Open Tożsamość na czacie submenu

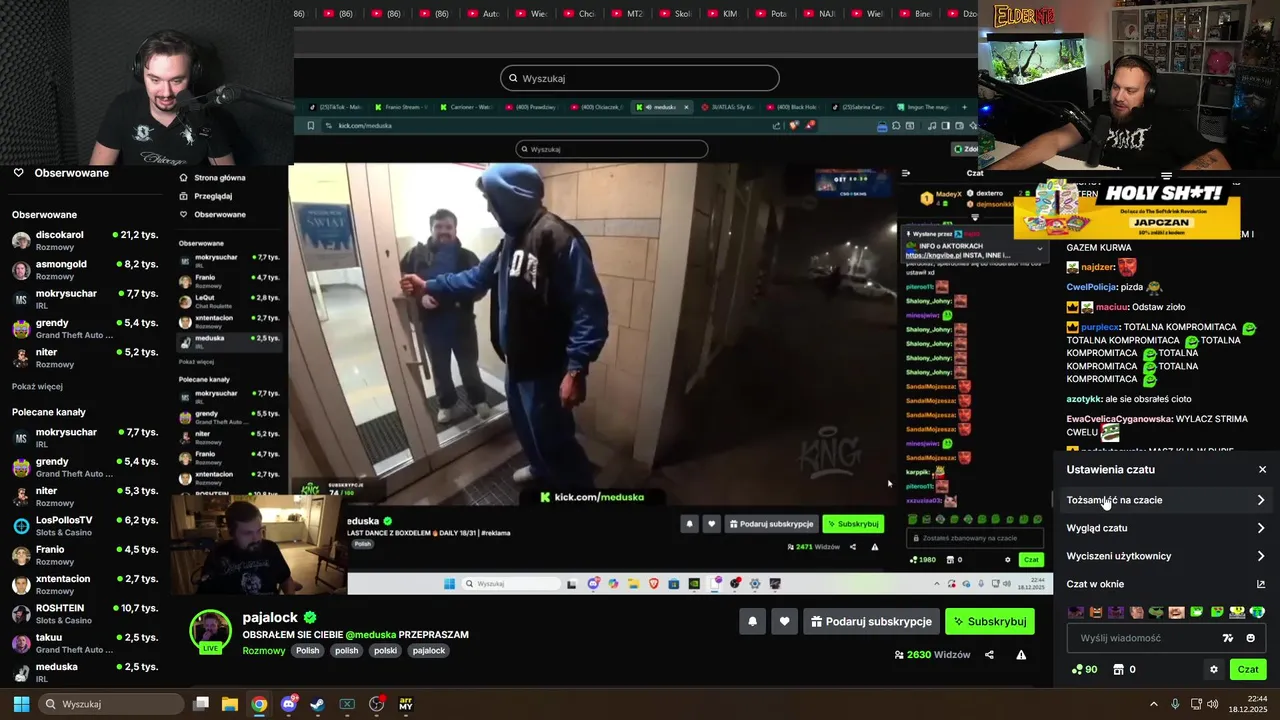coord(1166,500)
